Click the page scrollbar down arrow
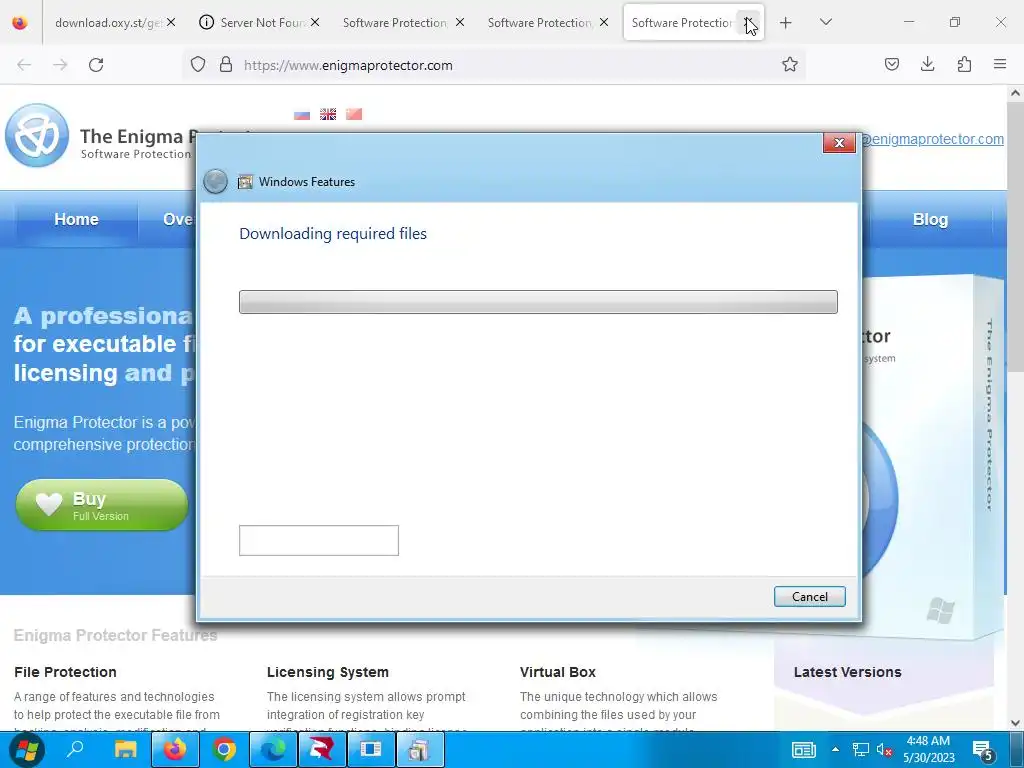The height and width of the screenshot is (768, 1024). 1015,723
